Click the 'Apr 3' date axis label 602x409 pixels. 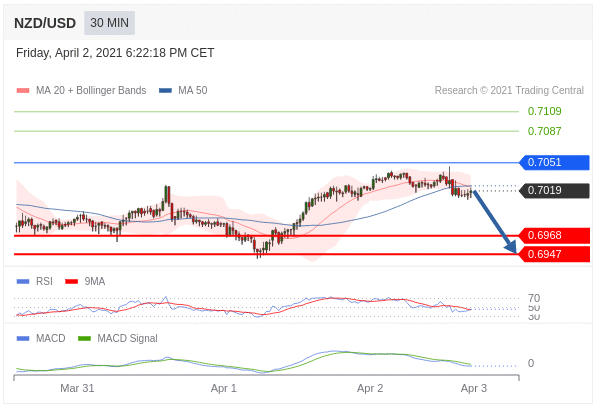point(474,388)
